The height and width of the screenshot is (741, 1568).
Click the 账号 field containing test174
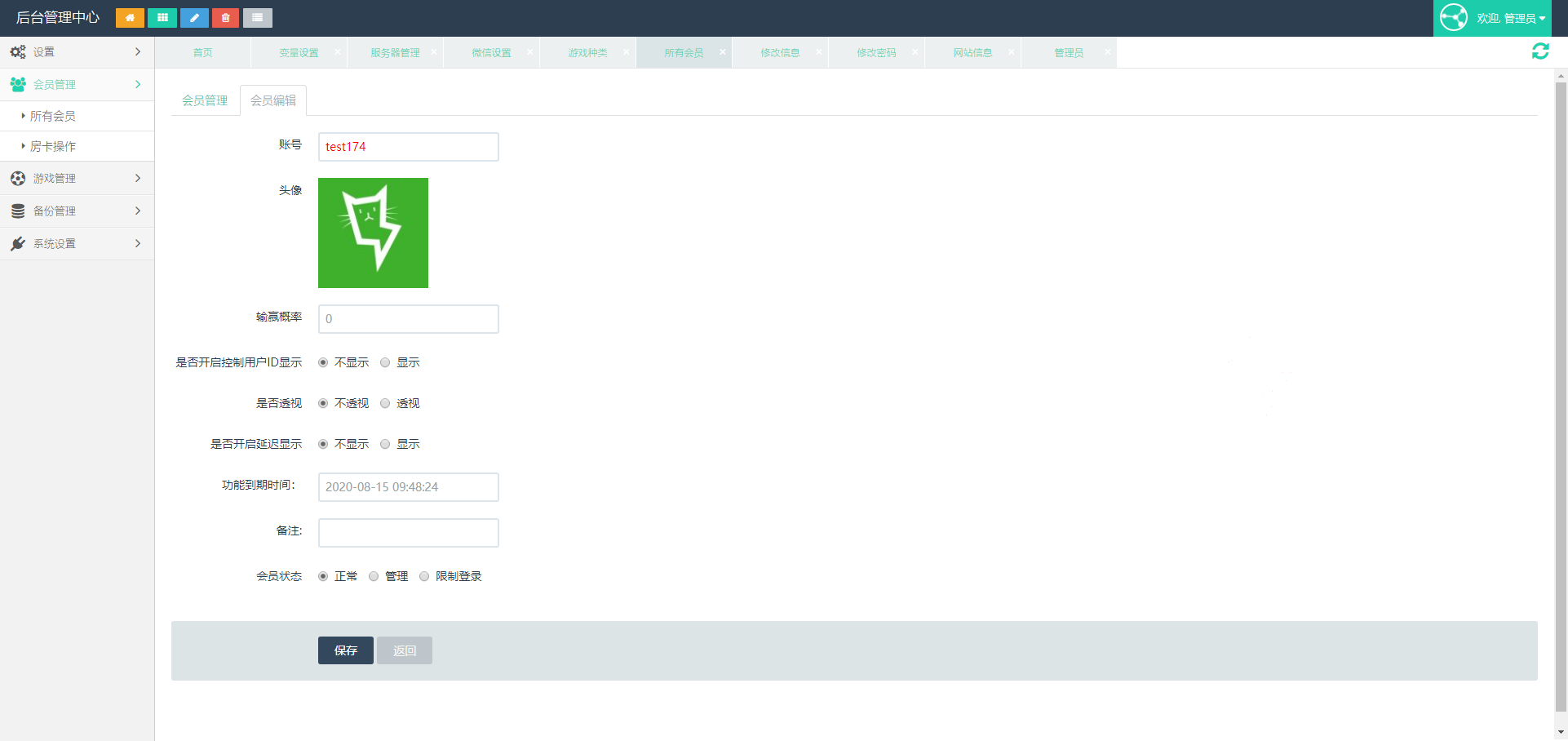click(x=409, y=147)
